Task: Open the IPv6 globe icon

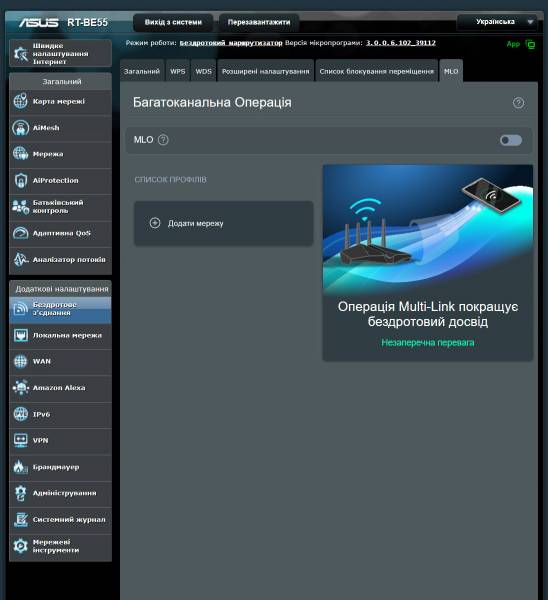Action: pos(21,414)
